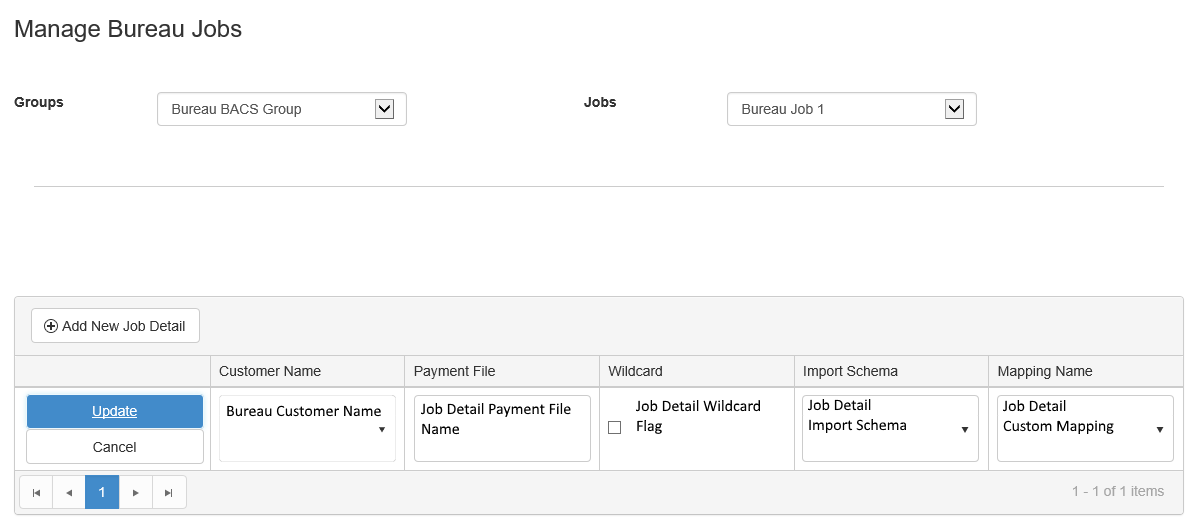
Task: Go to last page of results
Action: 169,492
